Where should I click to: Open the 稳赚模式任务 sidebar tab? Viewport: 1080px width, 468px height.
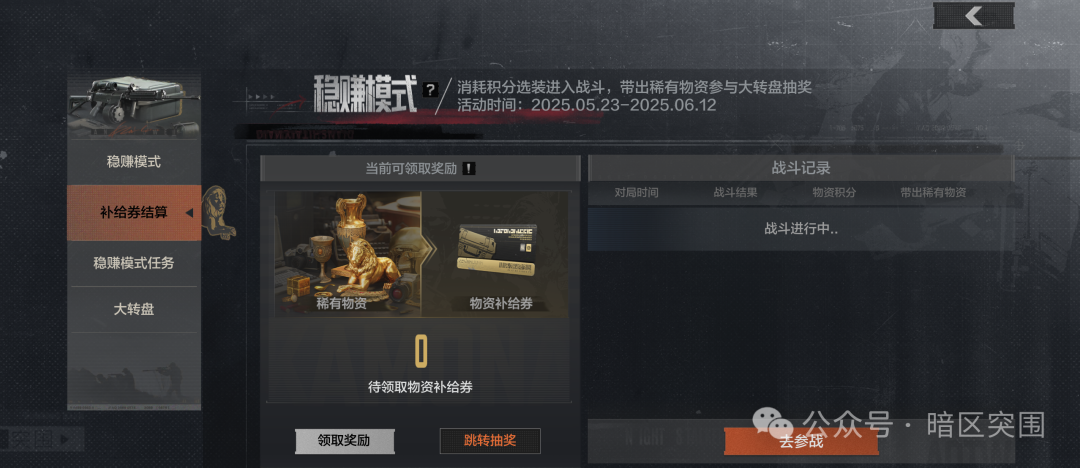134,263
